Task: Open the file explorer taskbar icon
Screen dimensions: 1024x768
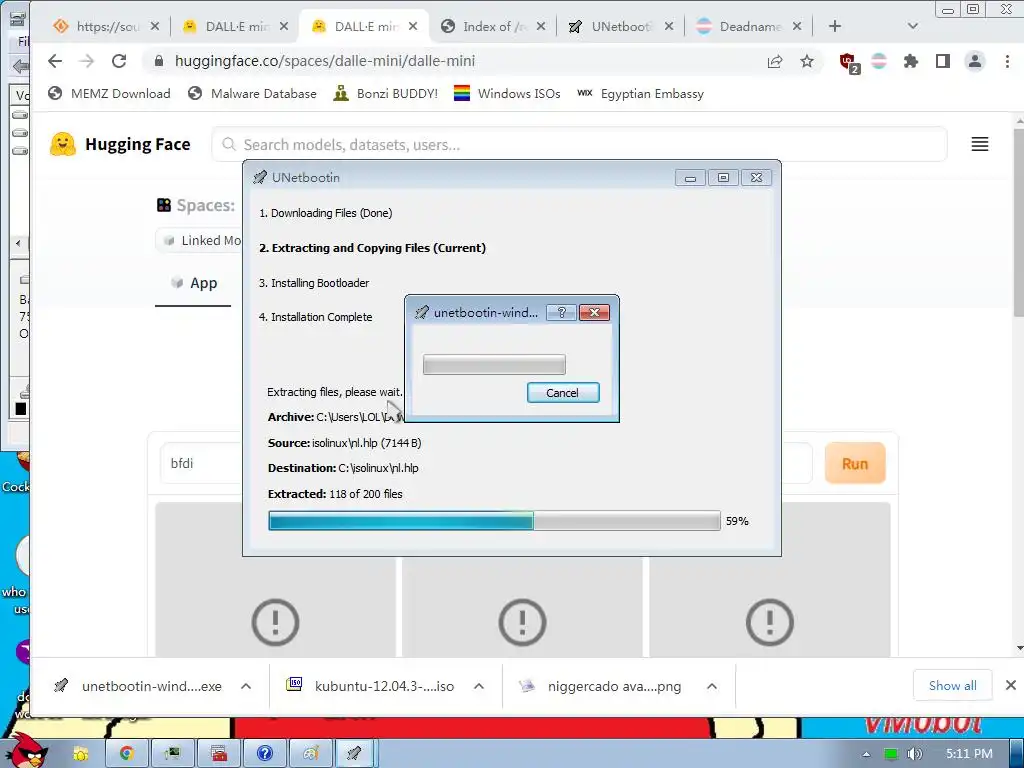Action: (80, 754)
